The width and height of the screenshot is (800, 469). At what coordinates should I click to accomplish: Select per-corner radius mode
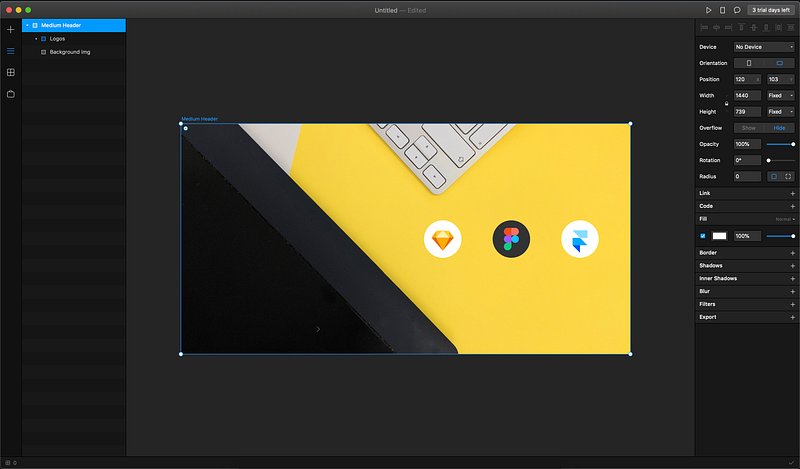[x=788, y=177]
